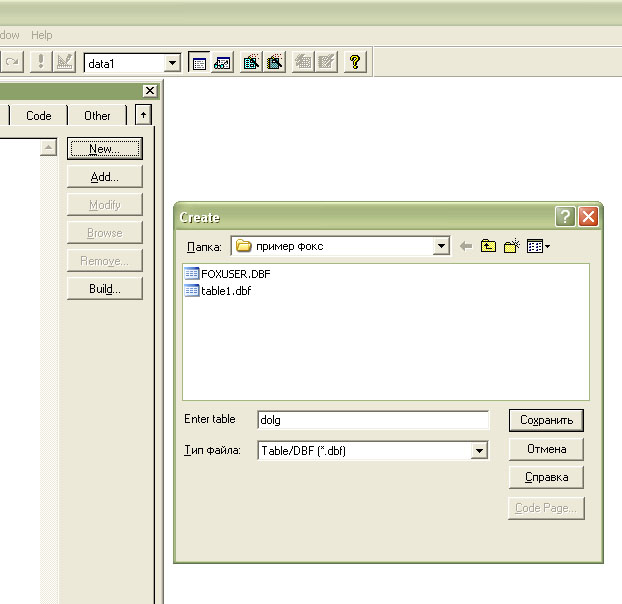Open the view menu icon in Create dialog
The width and height of the screenshot is (622, 604).
coord(538,246)
